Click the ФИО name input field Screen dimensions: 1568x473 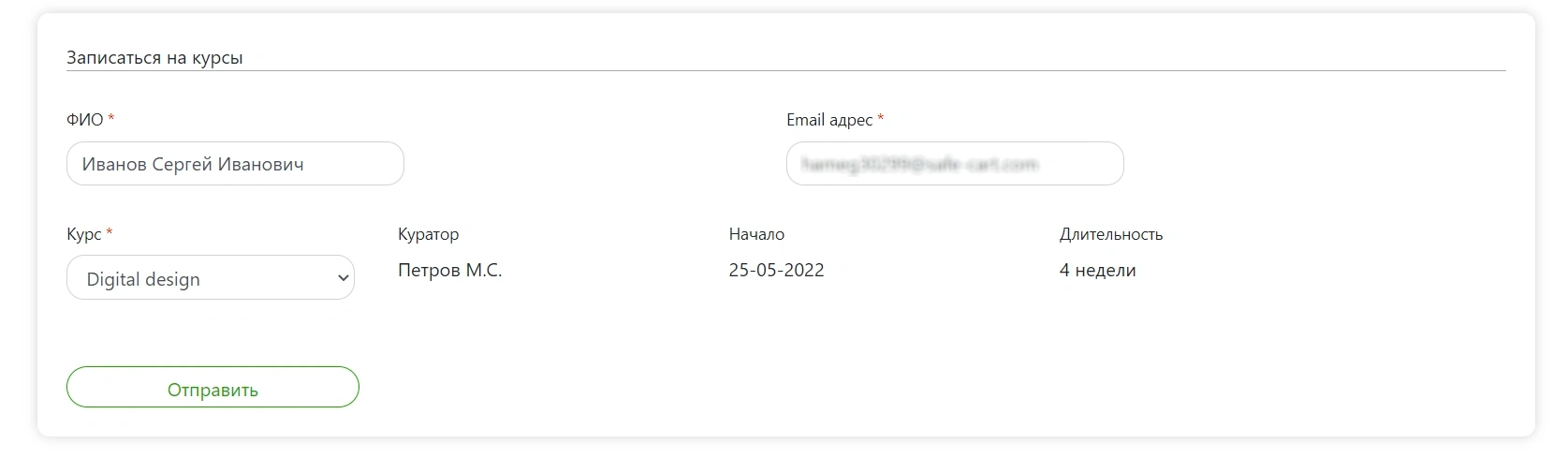[x=235, y=164]
